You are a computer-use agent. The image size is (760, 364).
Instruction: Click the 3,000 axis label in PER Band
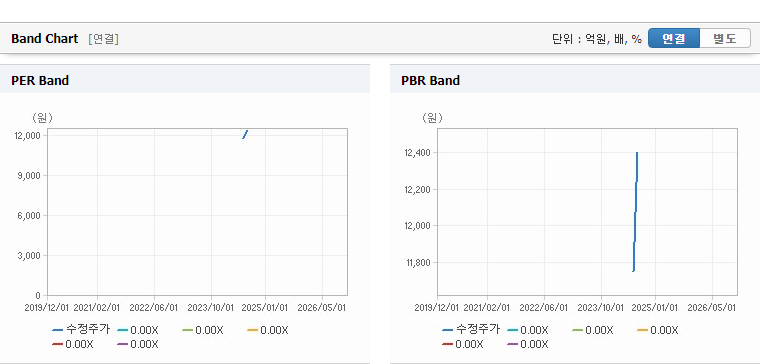click(x=29, y=255)
